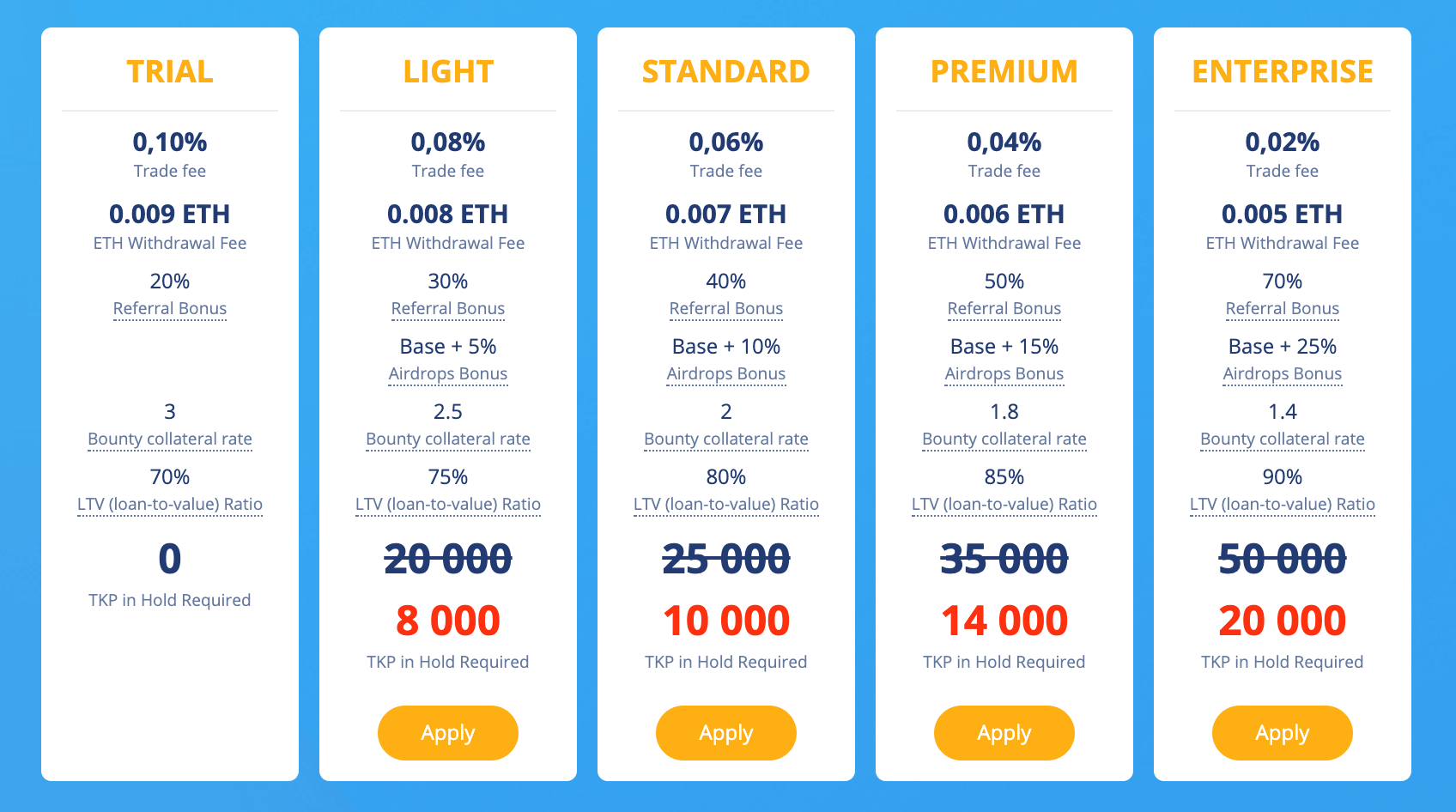Screen dimensions: 1456x812
Task: Click Apply button under STANDARD plan
Action: 726,733
